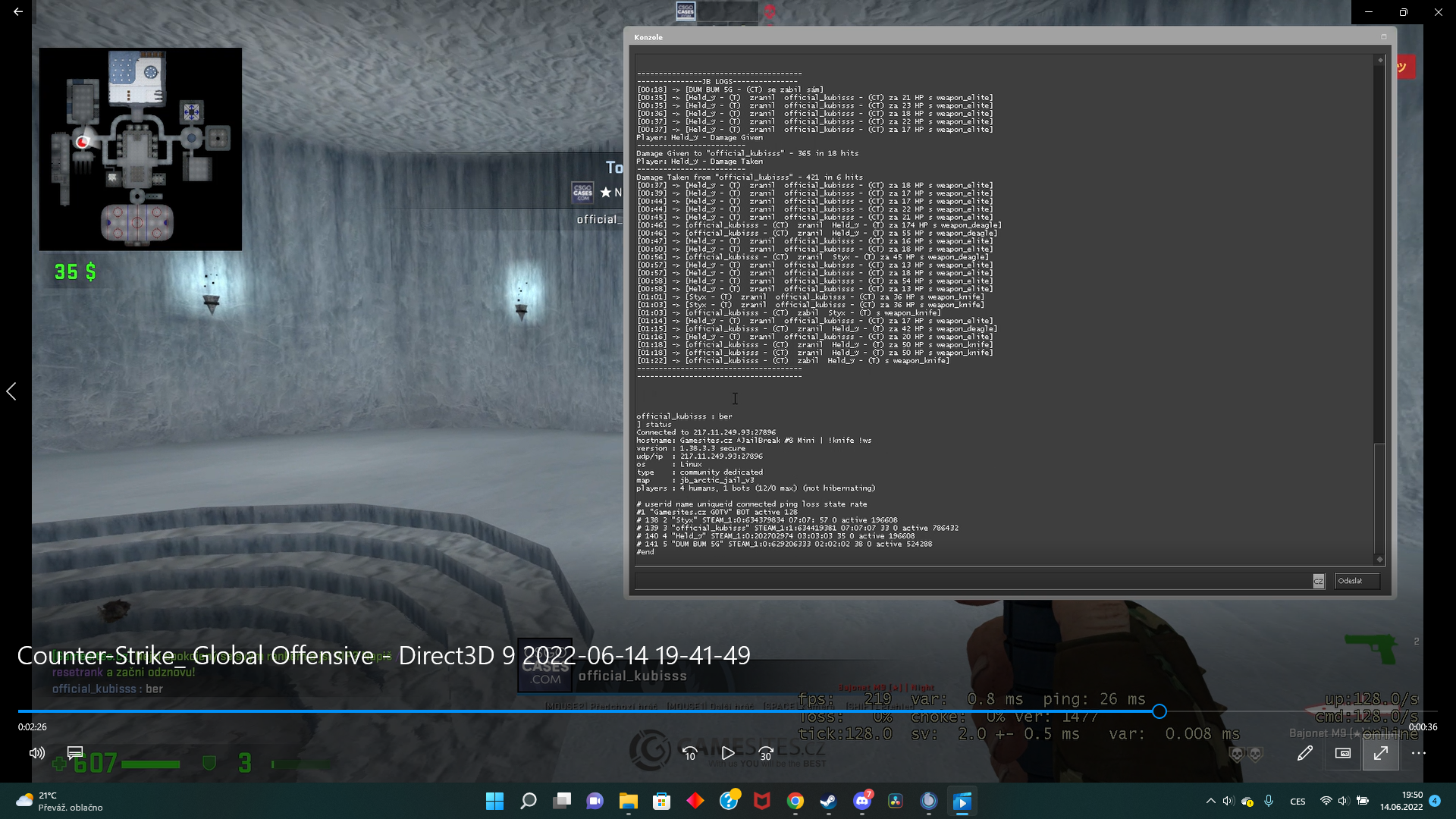Open the more options ellipsis menu

[1419, 753]
